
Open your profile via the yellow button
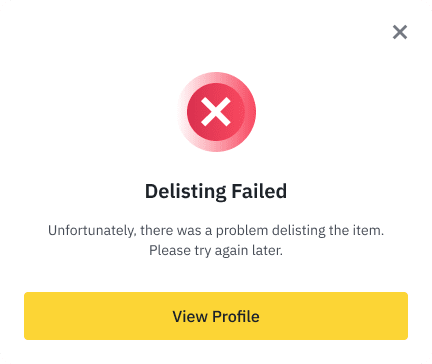[216, 316]
